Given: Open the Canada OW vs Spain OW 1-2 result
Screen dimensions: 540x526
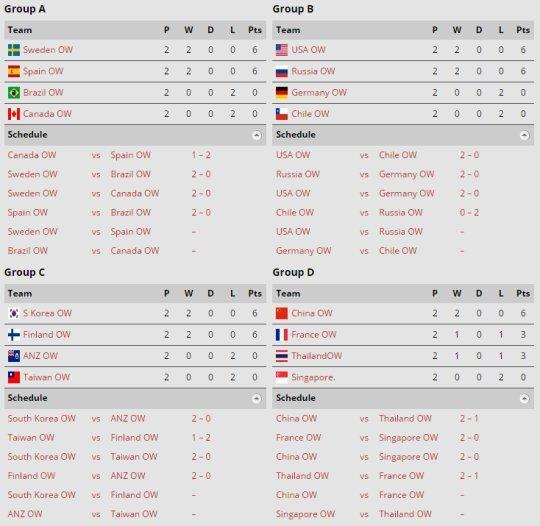Looking at the screenshot, I should point(201,155).
